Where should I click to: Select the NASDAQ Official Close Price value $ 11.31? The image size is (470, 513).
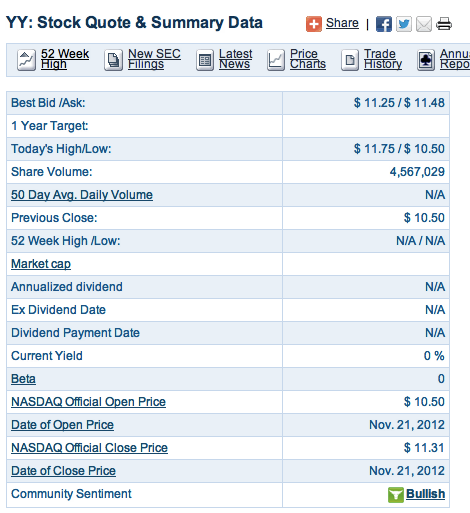pyautogui.click(x=424, y=448)
